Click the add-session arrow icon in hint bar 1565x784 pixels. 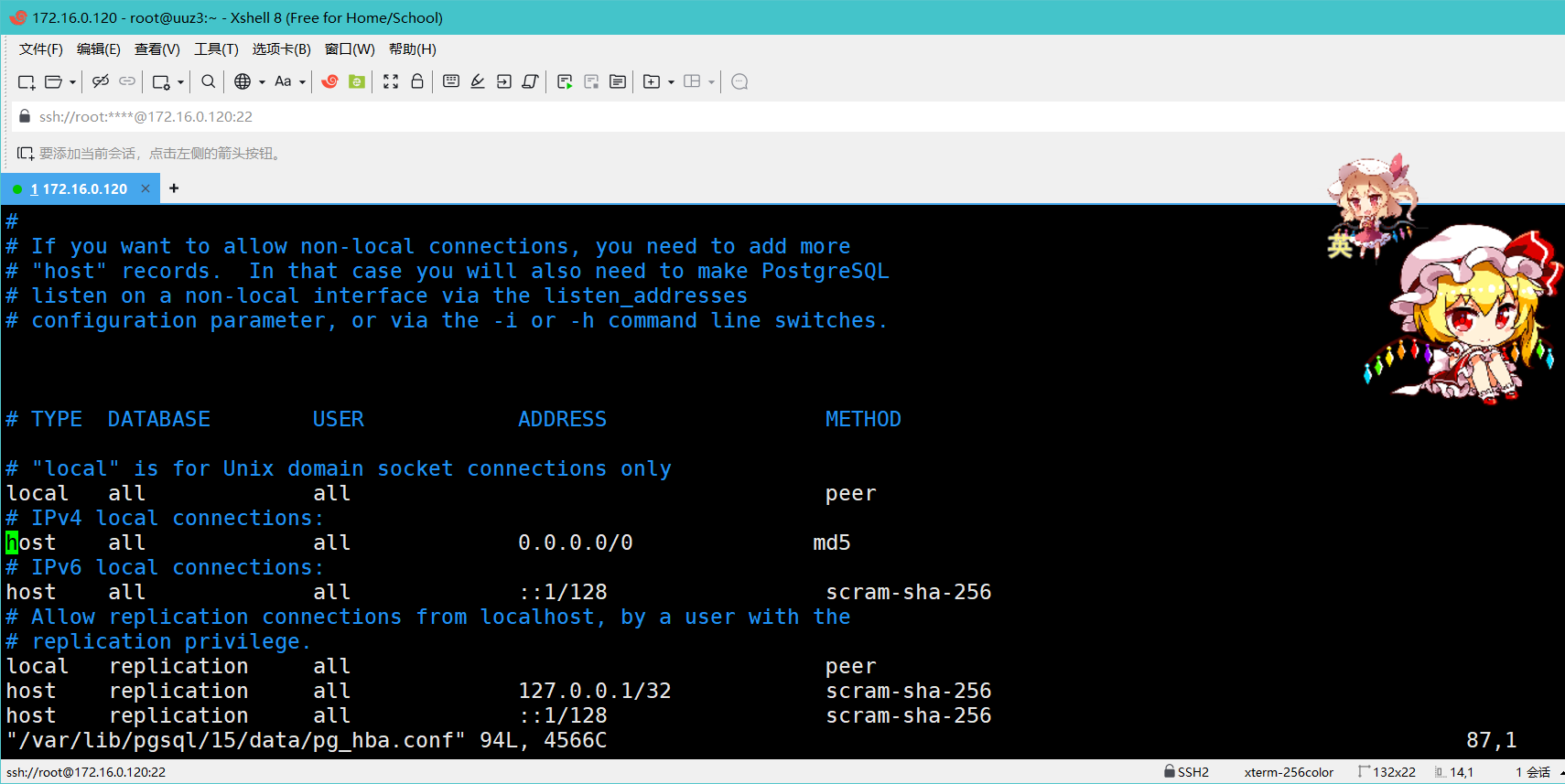coord(25,154)
